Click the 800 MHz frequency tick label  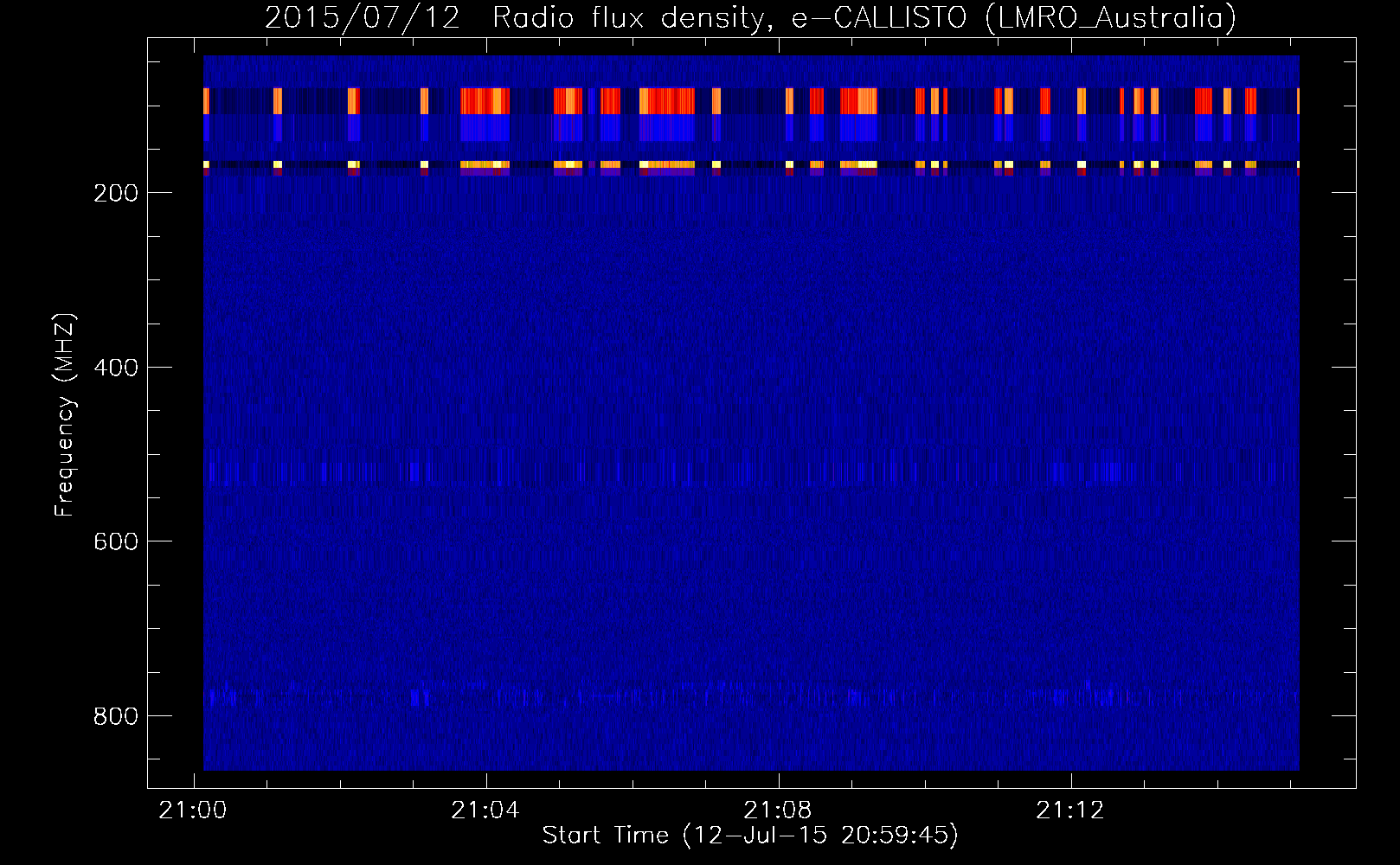(x=116, y=716)
